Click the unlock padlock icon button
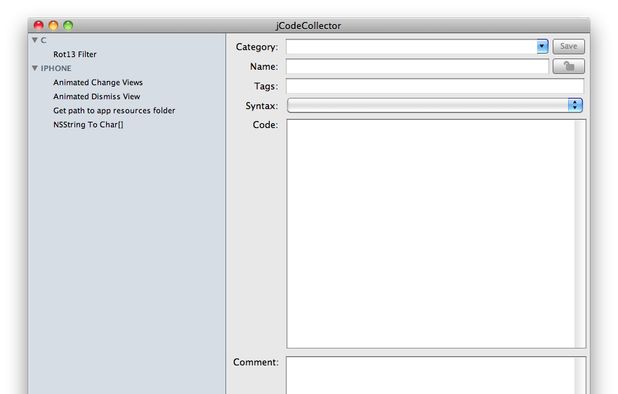 click(568, 66)
